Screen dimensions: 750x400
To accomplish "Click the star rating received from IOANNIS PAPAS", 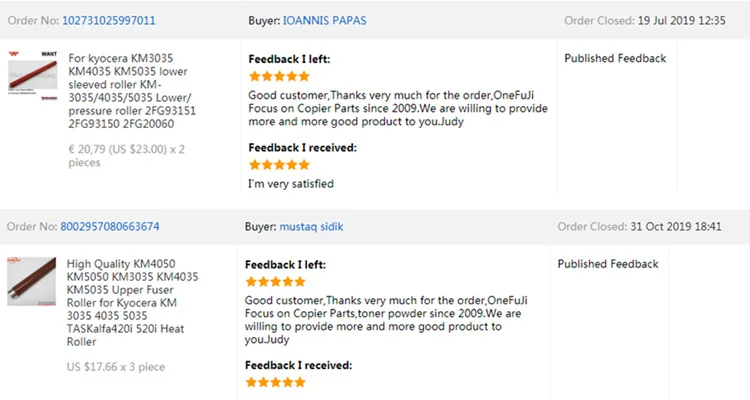I will click(x=279, y=165).
